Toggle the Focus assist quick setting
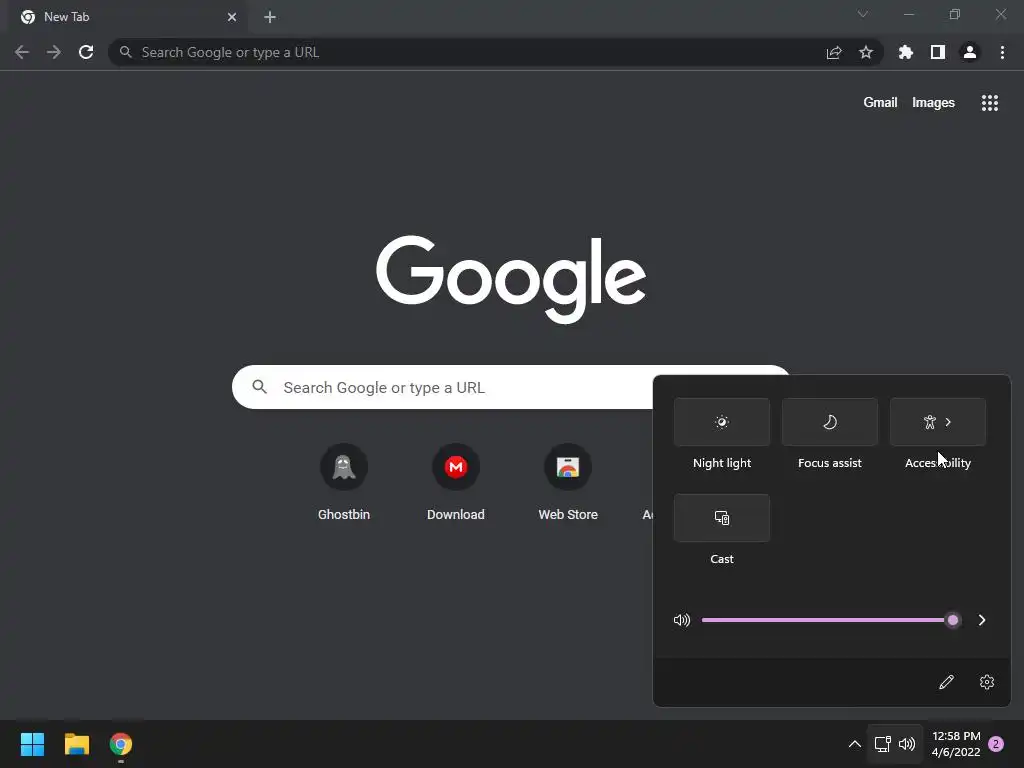The width and height of the screenshot is (1024, 768). 829,422
